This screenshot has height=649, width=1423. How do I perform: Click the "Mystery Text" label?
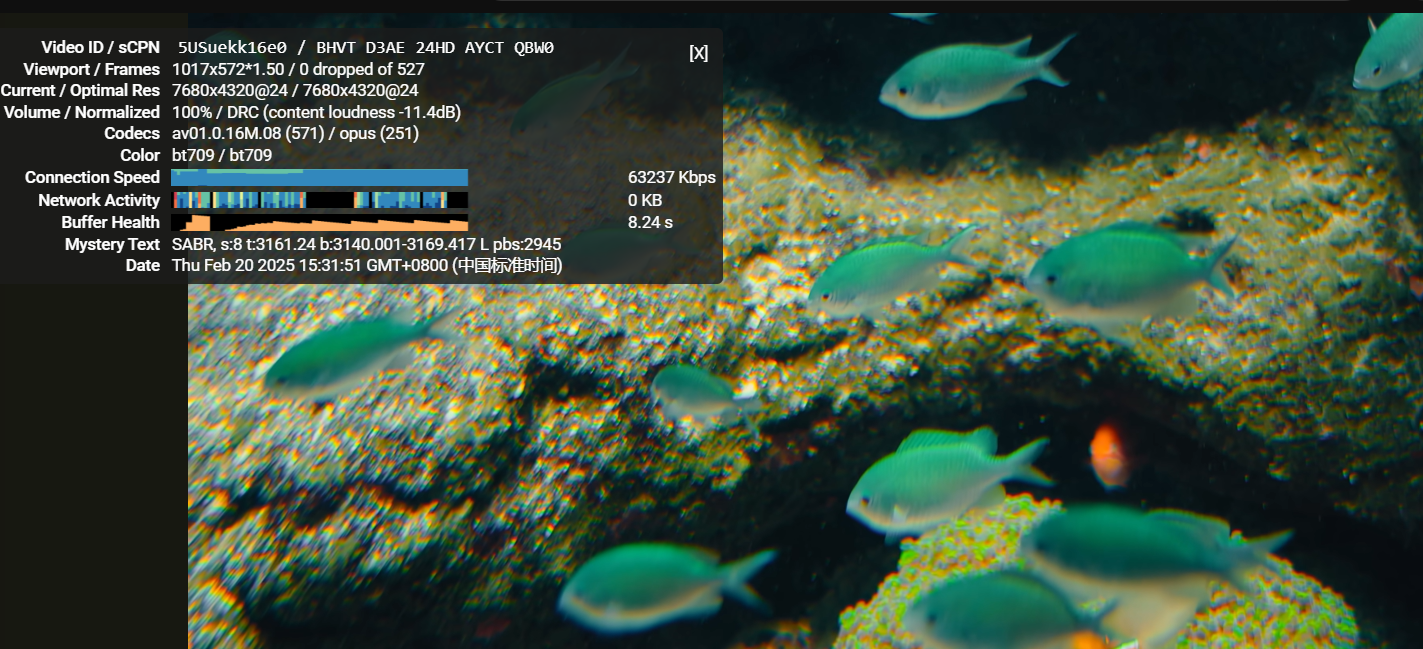click(x=112, y=244)
